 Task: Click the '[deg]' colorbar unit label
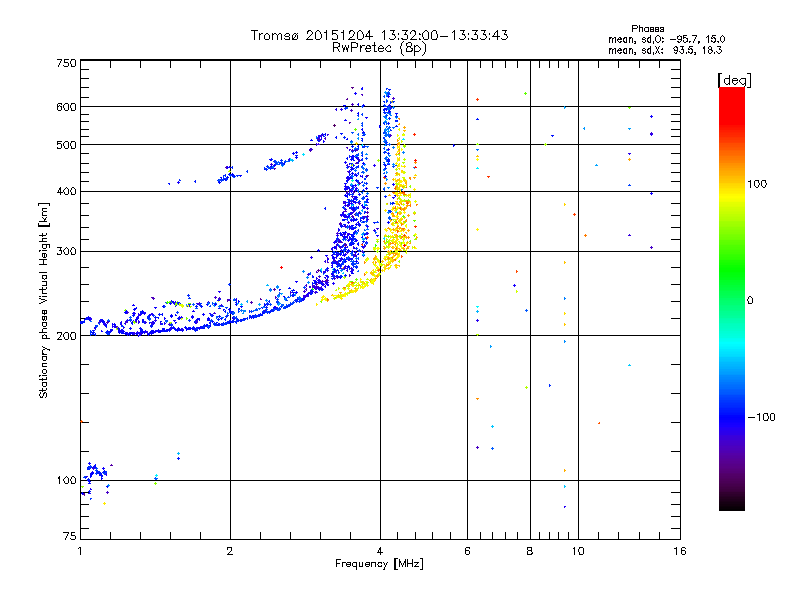pos(734,80)
